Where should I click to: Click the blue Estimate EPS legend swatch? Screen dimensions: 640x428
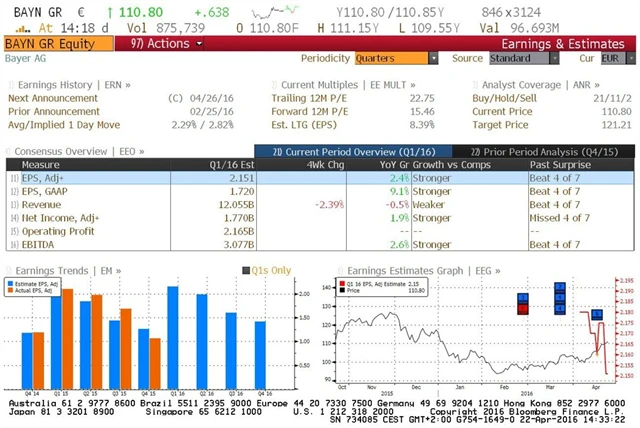[x=14, y=282]
